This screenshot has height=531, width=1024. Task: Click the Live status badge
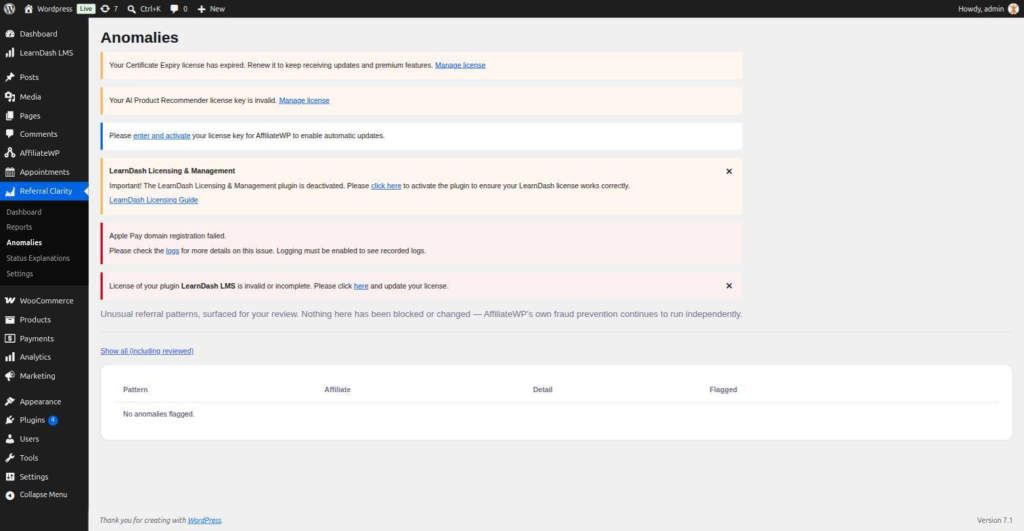86,9
